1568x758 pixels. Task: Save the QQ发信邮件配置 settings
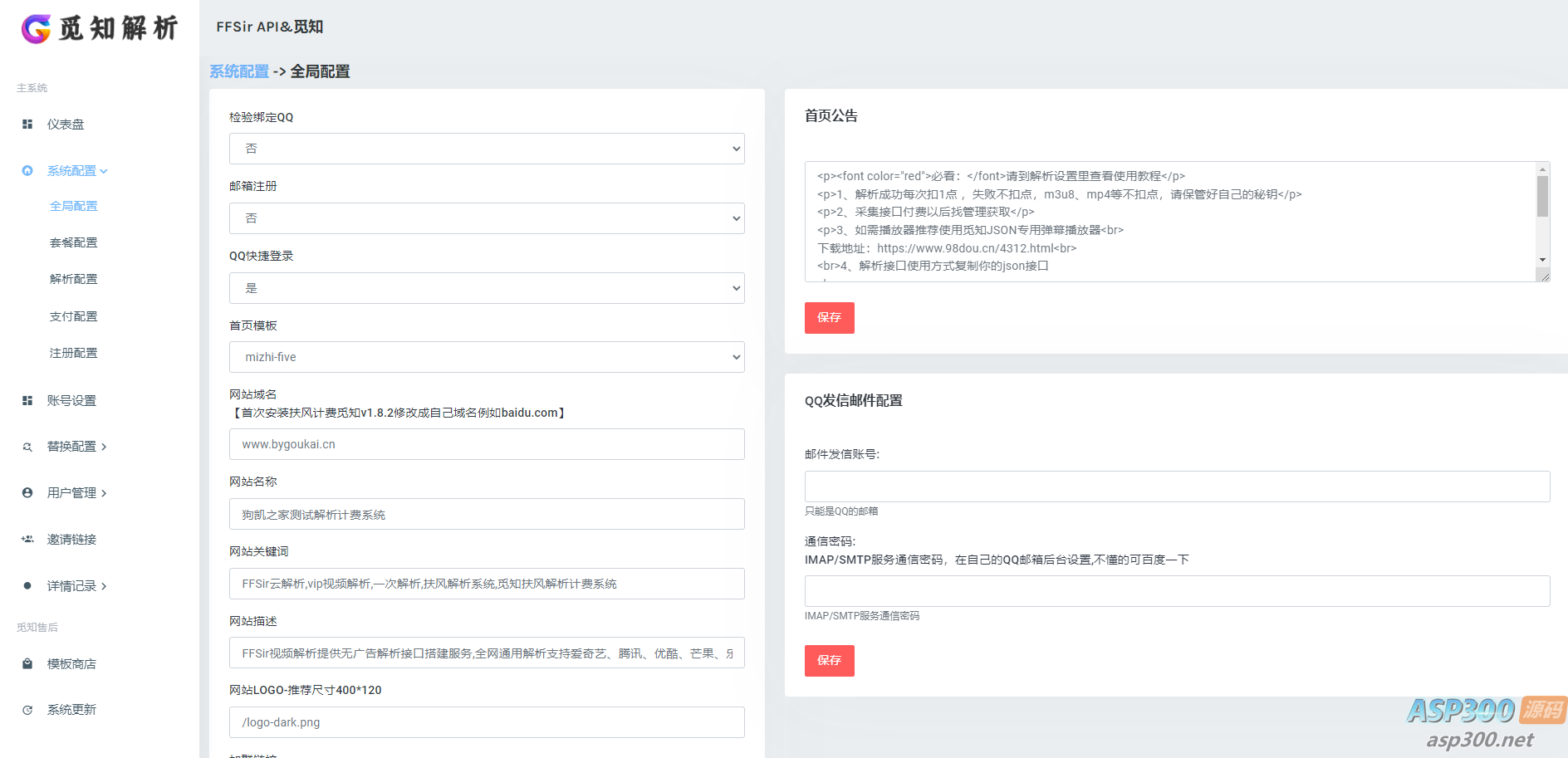pyautogui.click(x=830, y=661)
